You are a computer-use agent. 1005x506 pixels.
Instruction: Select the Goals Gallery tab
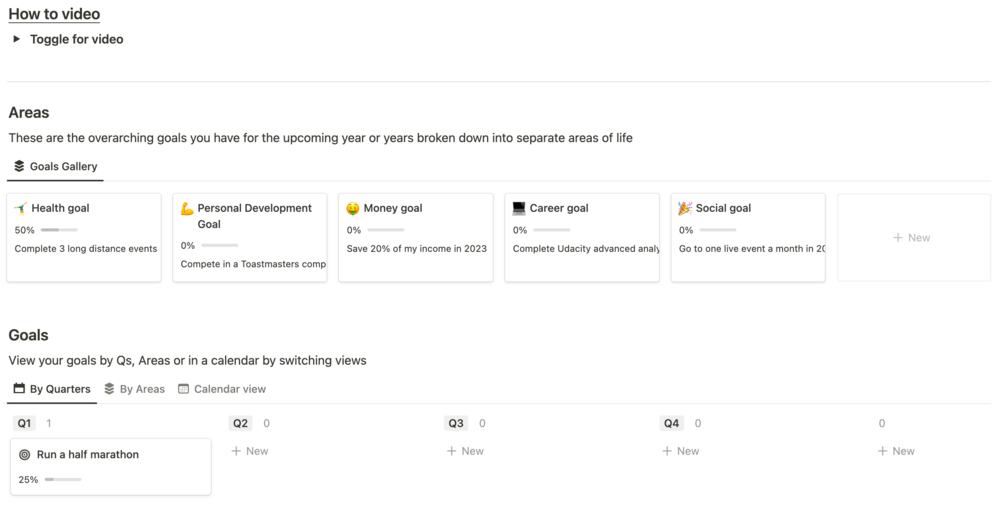pyautogui.click(x=63, y=166)
